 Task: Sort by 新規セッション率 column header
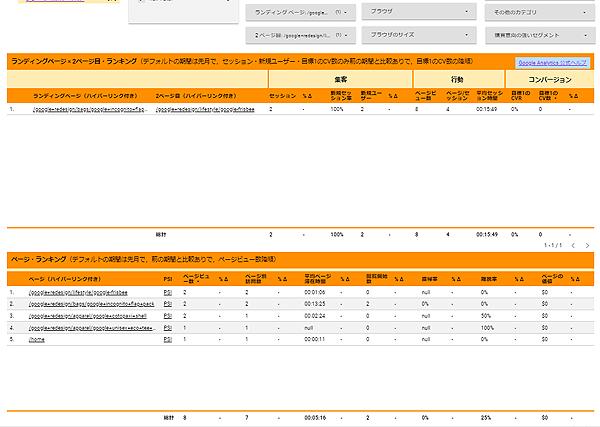(341, 96)
